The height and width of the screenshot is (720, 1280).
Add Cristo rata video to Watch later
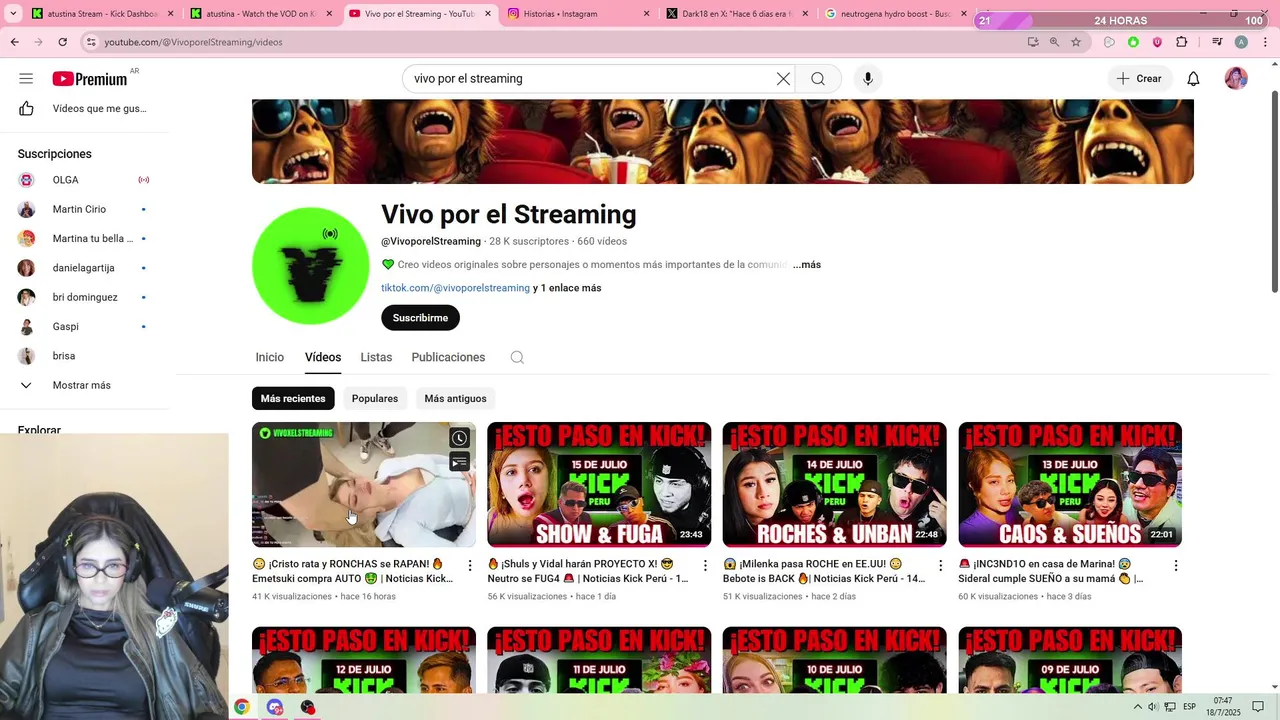click(x=459, y=438)
